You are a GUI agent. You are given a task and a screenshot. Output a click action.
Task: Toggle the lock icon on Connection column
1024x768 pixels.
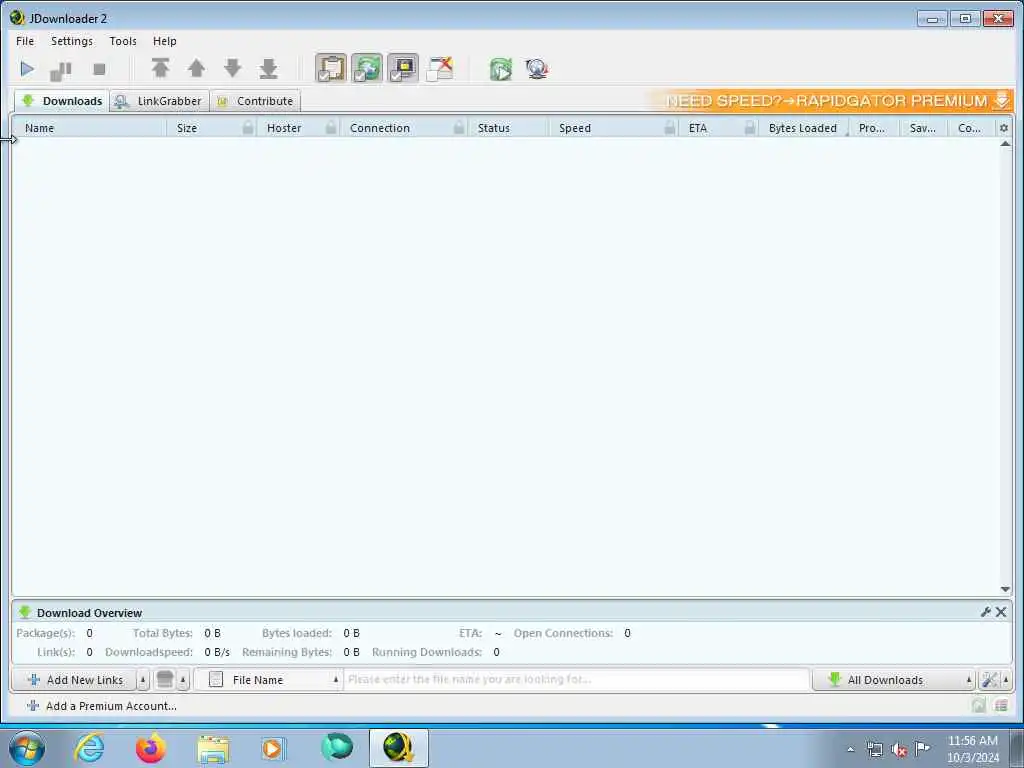(460, 128)
